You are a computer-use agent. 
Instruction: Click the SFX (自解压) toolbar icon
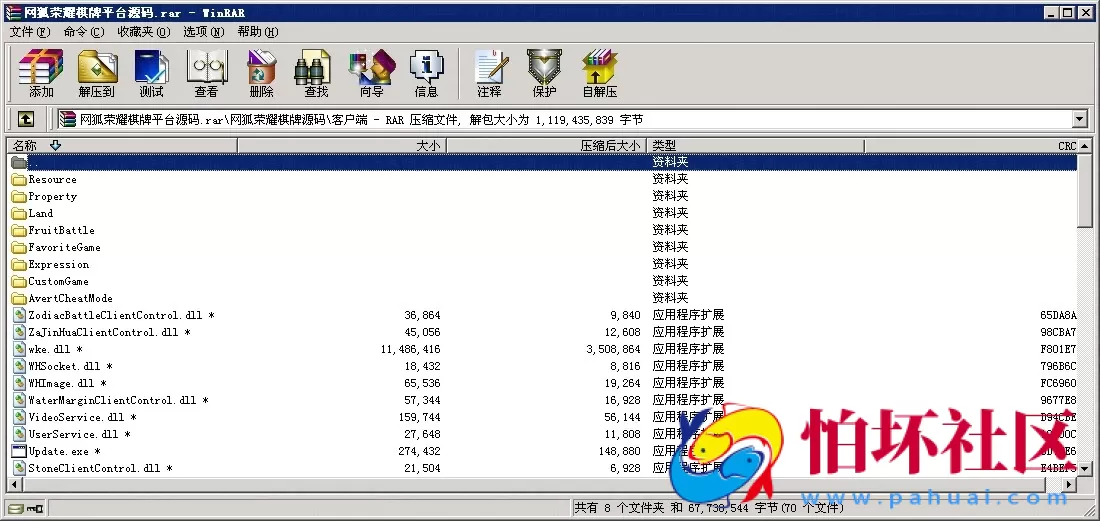pos(600,73)
